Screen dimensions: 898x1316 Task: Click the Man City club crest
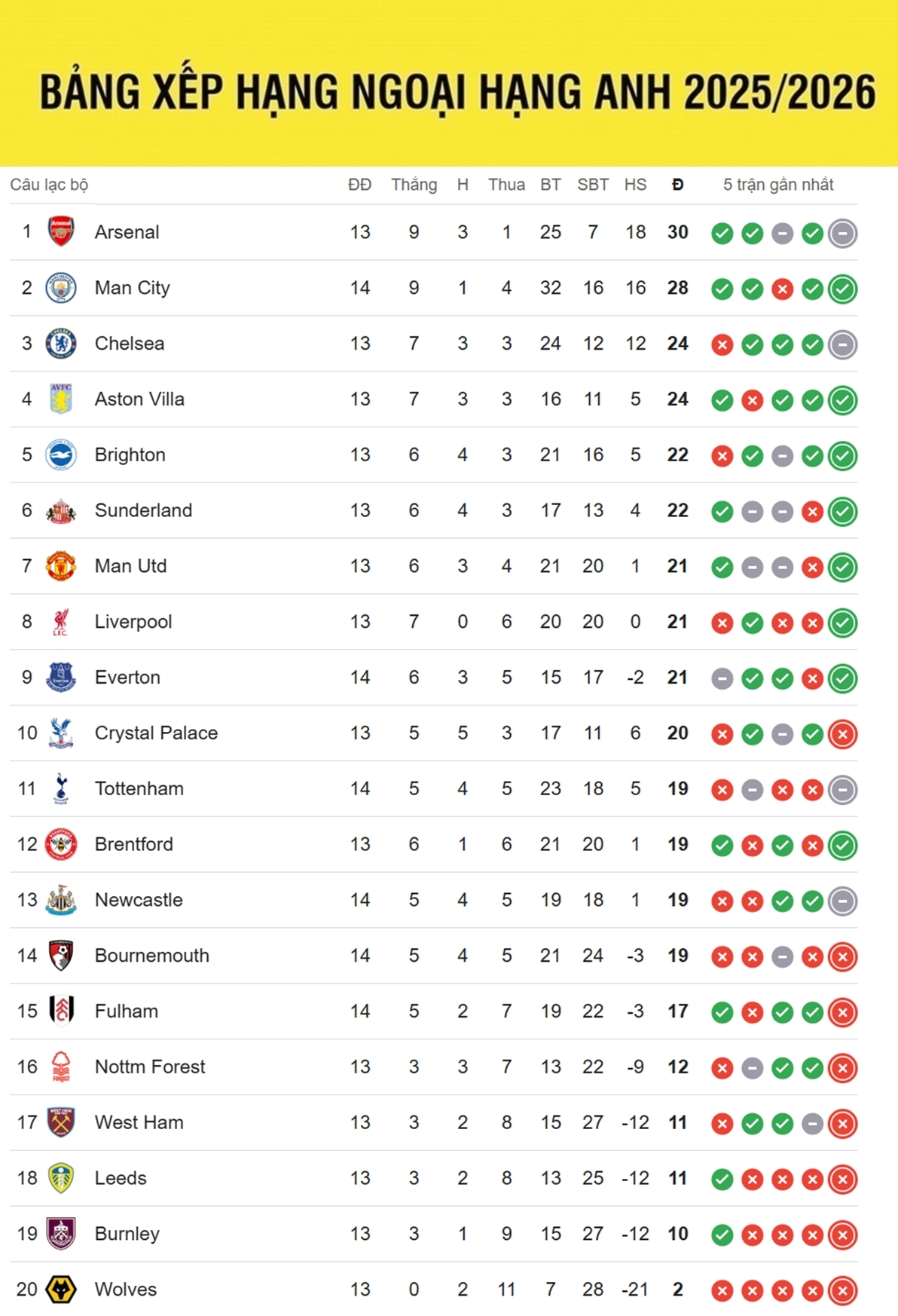[x=61, y=288]
